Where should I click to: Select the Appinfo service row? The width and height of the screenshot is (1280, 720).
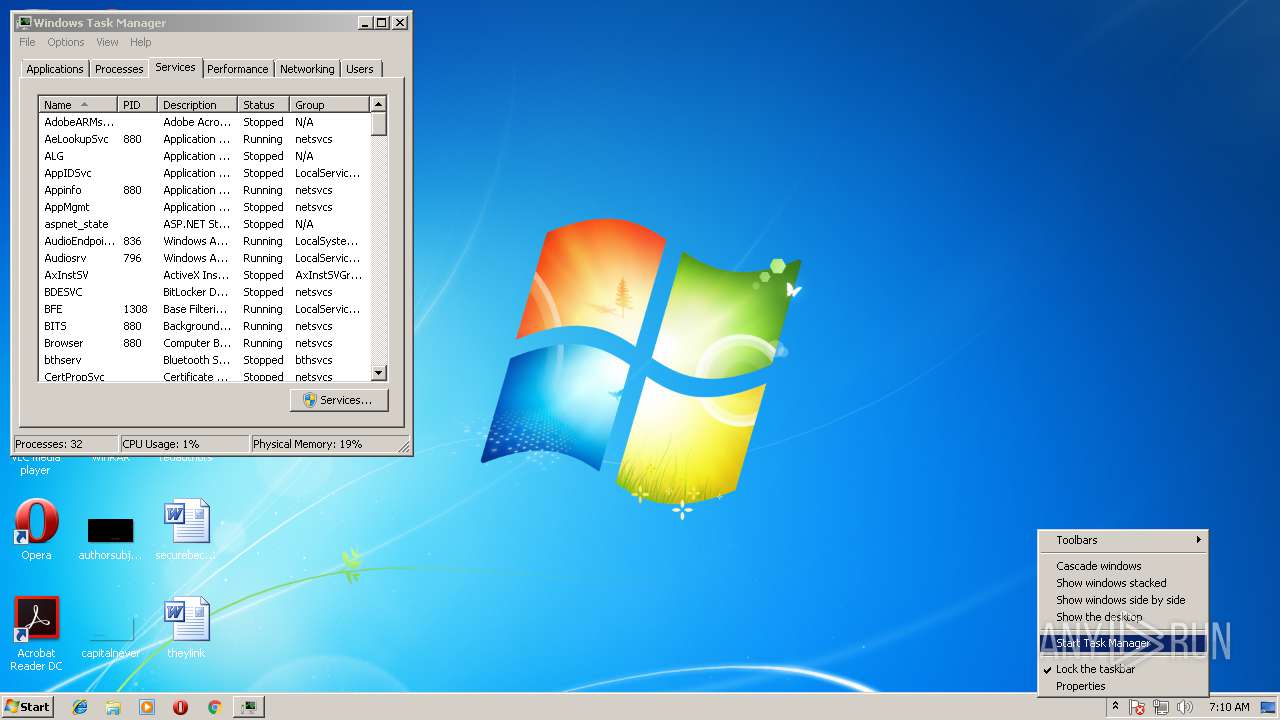click(204, 190)
